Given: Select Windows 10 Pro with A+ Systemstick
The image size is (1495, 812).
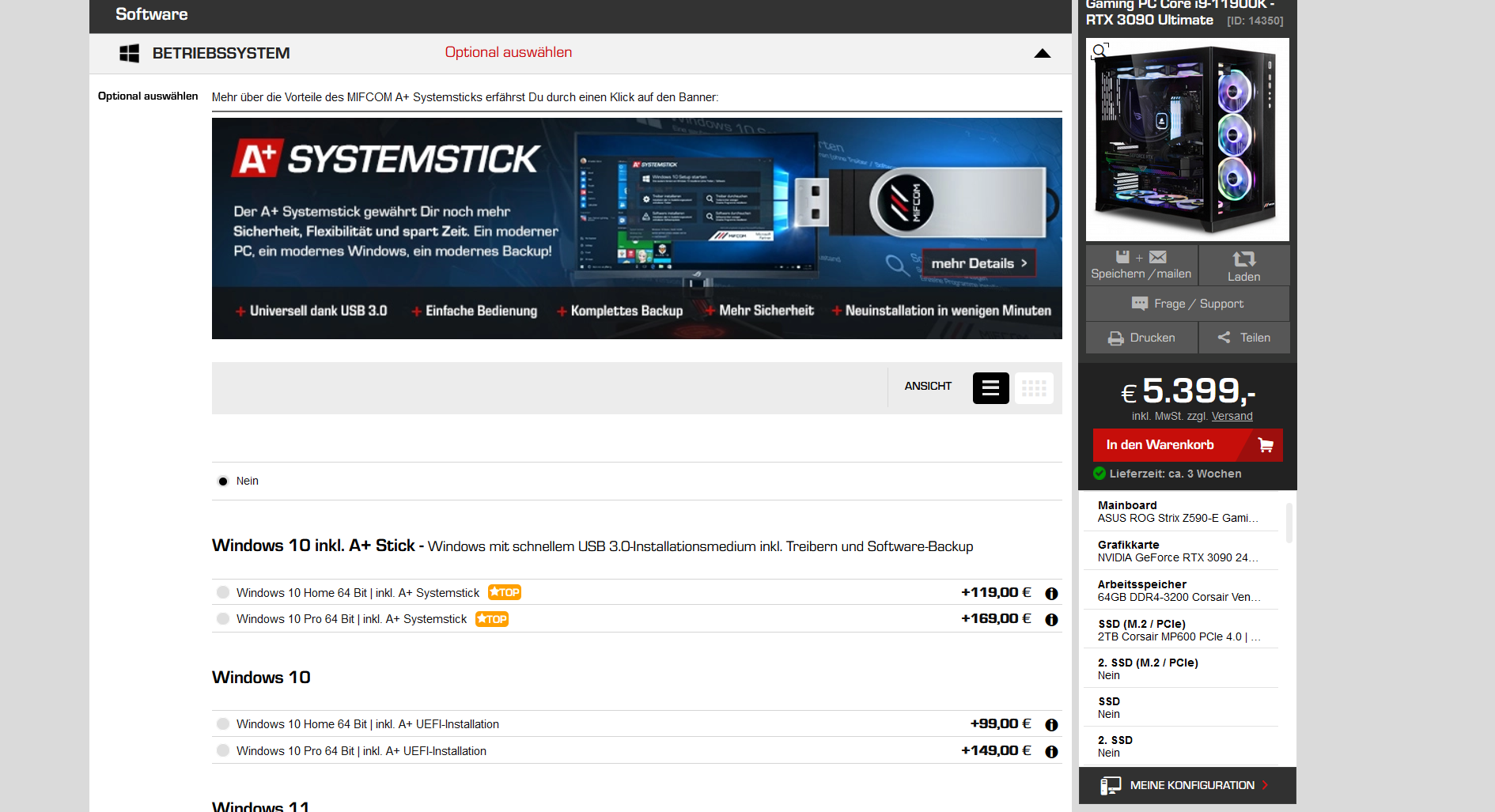Looking at the screenshot, I should click(223, 619).
